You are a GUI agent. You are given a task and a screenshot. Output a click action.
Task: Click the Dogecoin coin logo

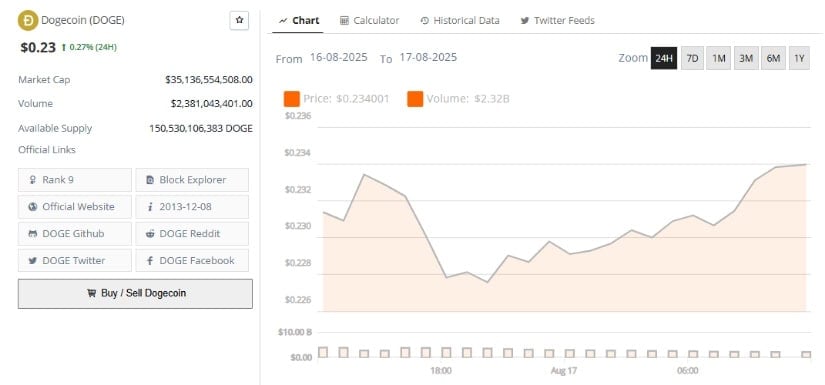(x=27, y=21)
